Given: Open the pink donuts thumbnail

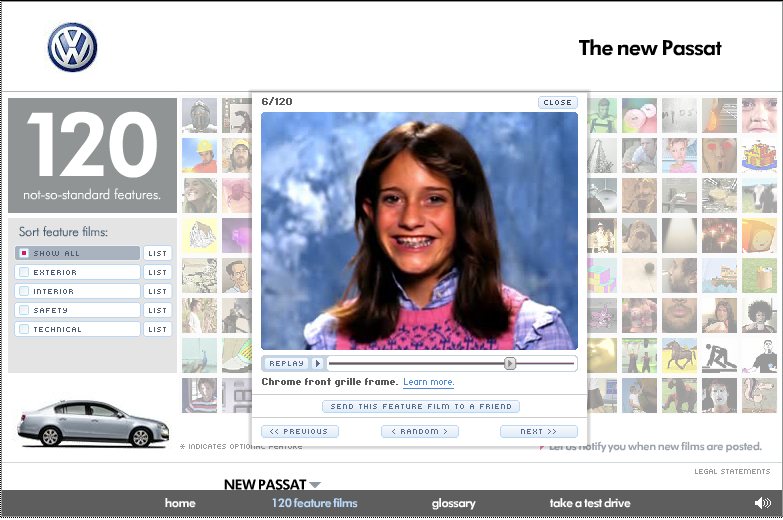Looking at the screenshot, I should [x=639, y=115].
